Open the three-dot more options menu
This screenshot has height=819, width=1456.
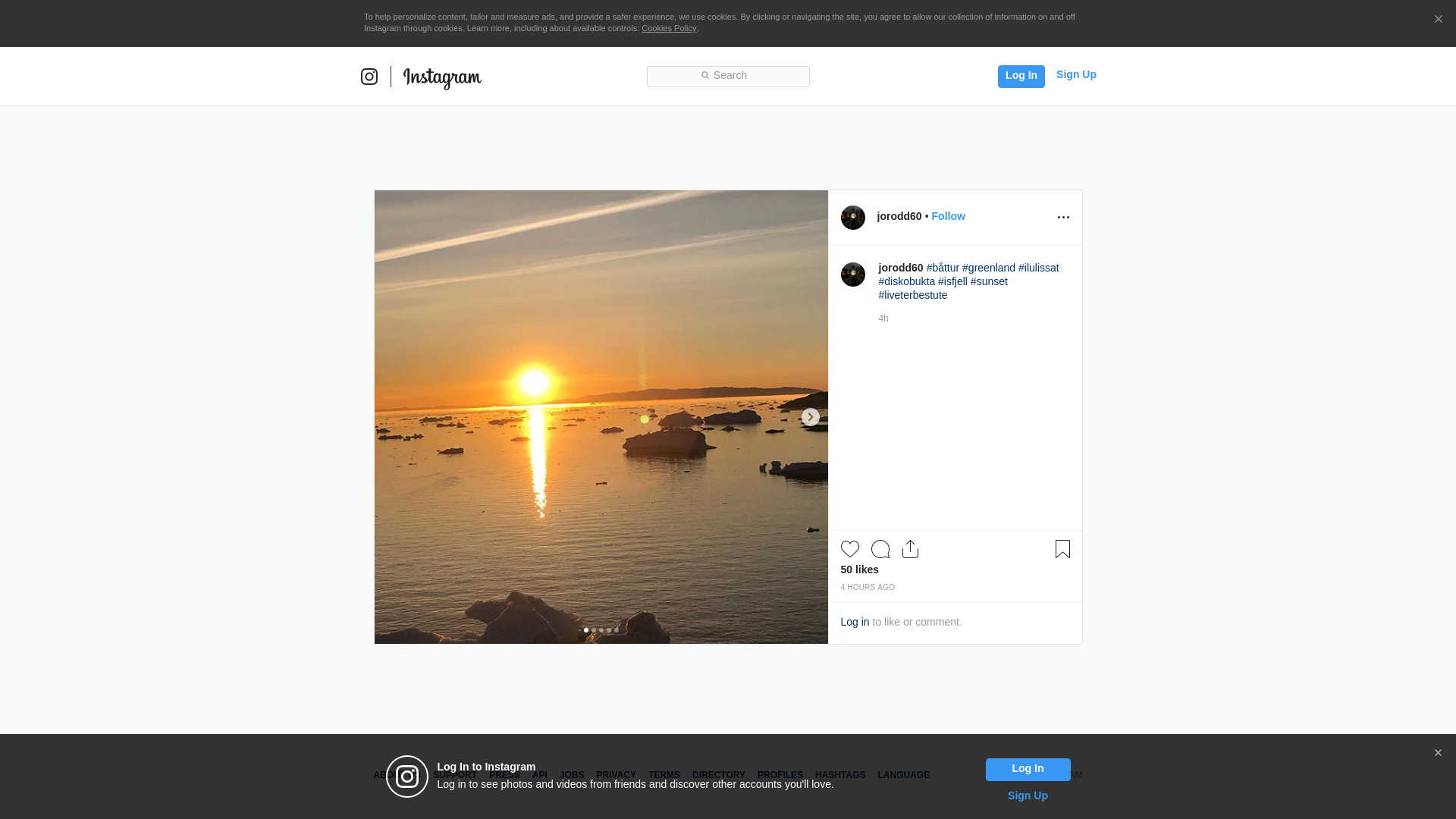click(x=1063, y=218)
